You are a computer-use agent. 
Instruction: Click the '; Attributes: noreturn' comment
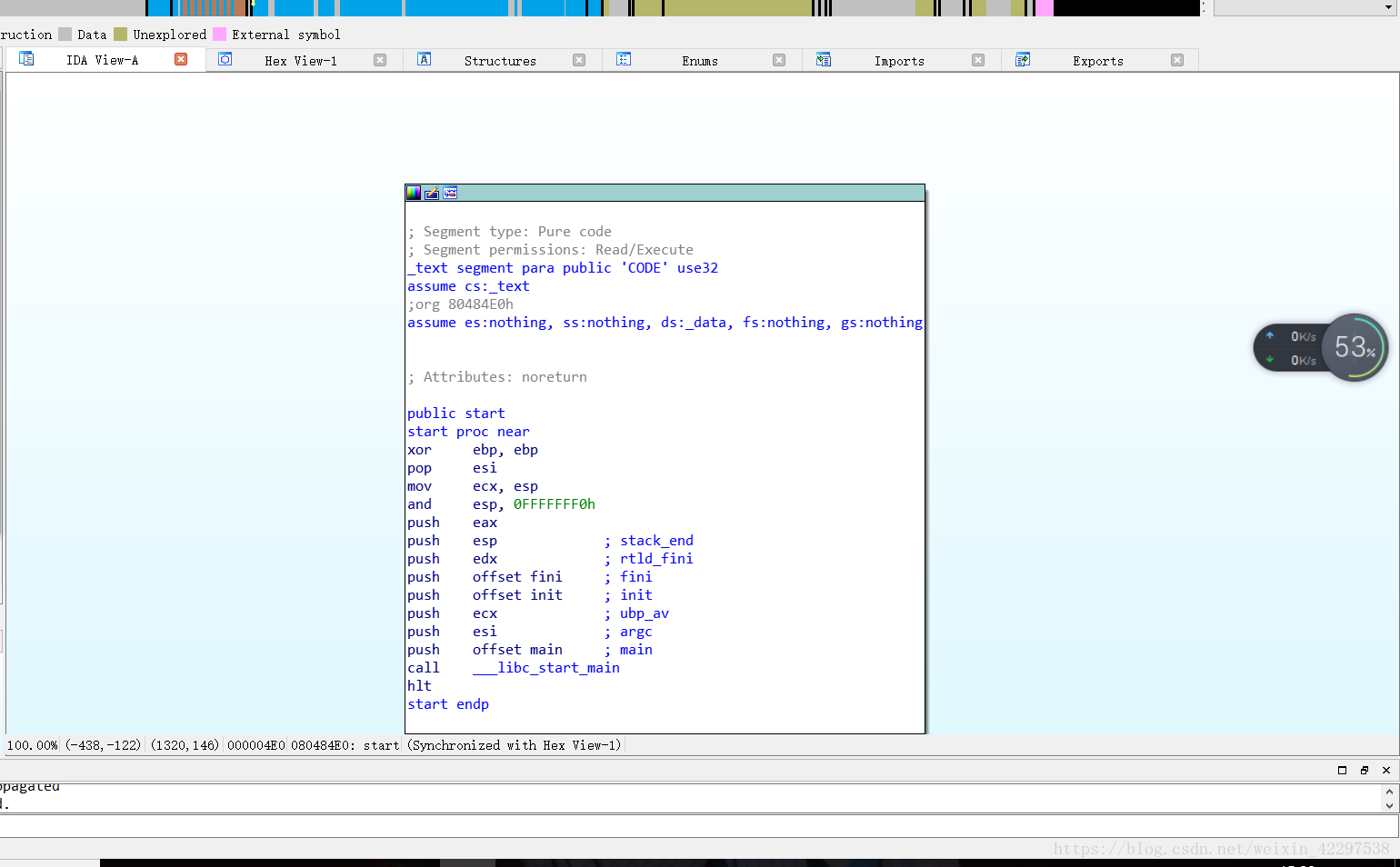coord(497,377)
